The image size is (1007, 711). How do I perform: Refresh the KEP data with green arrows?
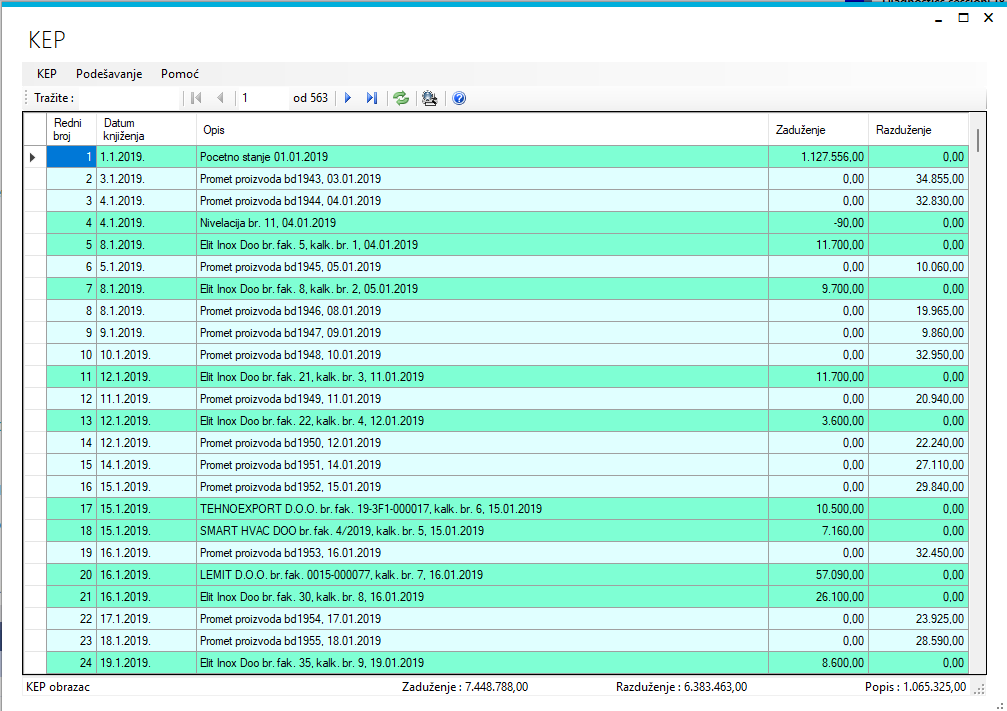tap(401, 98)
